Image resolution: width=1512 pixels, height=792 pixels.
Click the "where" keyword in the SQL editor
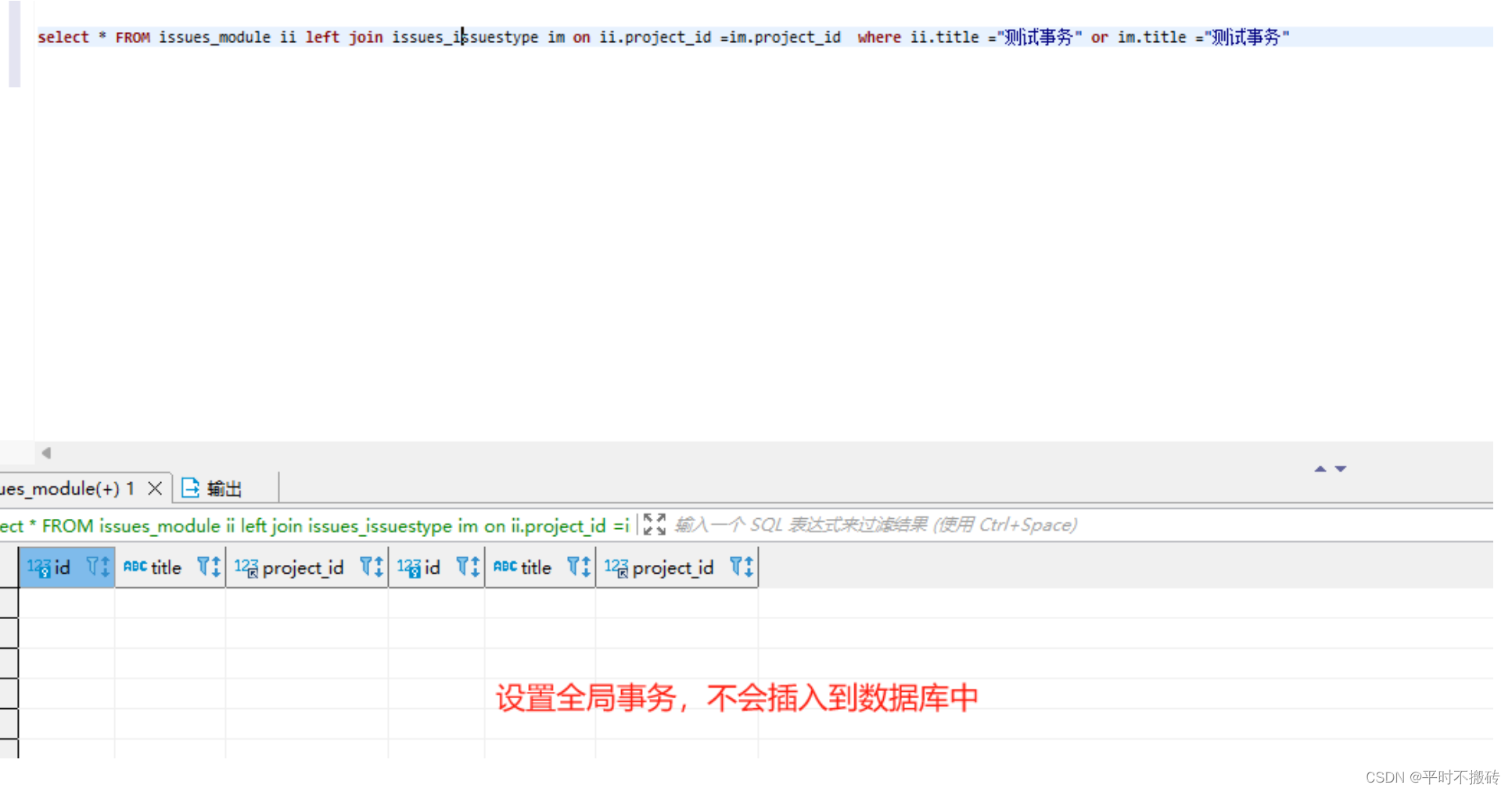(879, 37)
